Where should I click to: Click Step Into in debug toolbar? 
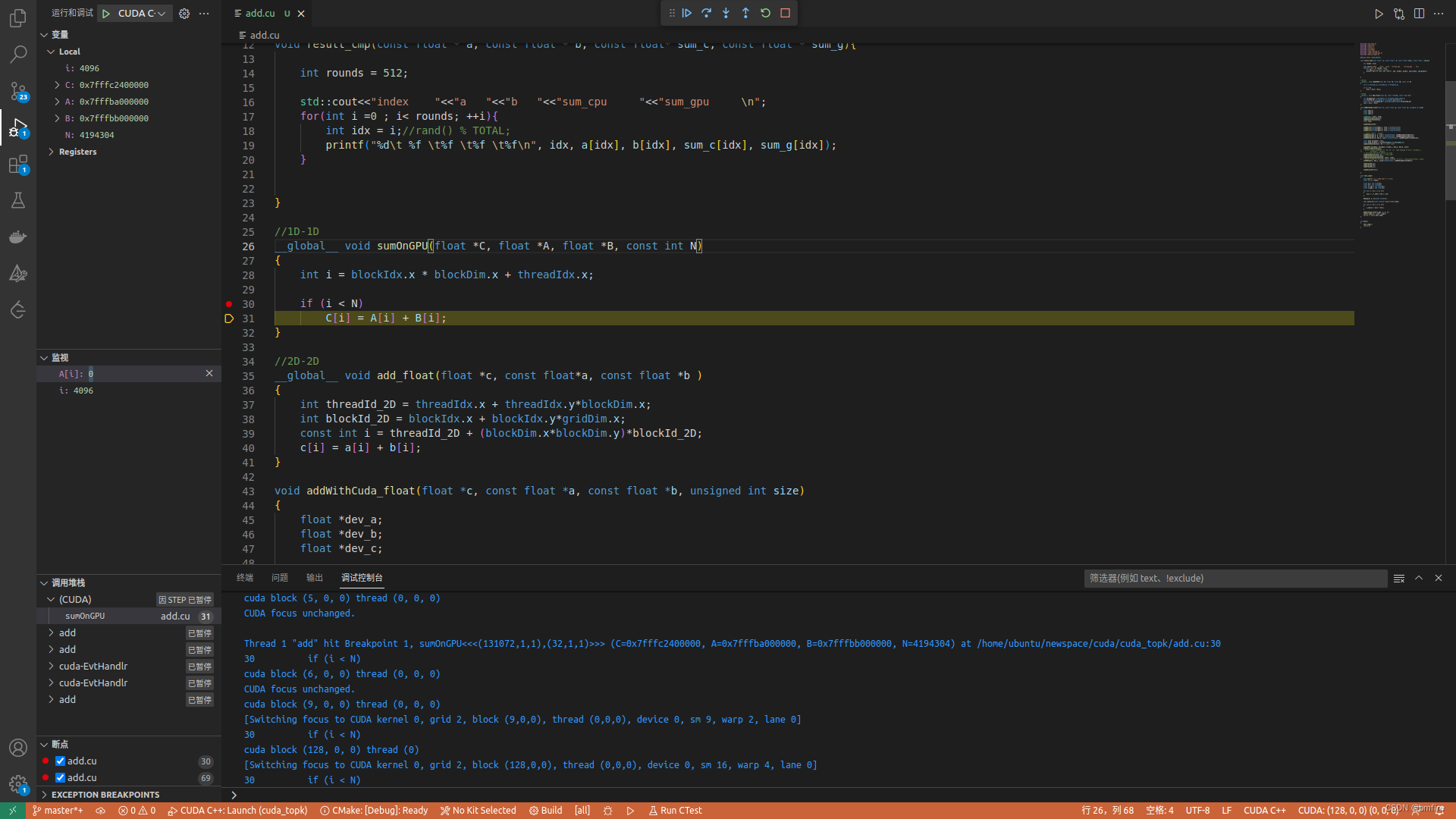726,13
